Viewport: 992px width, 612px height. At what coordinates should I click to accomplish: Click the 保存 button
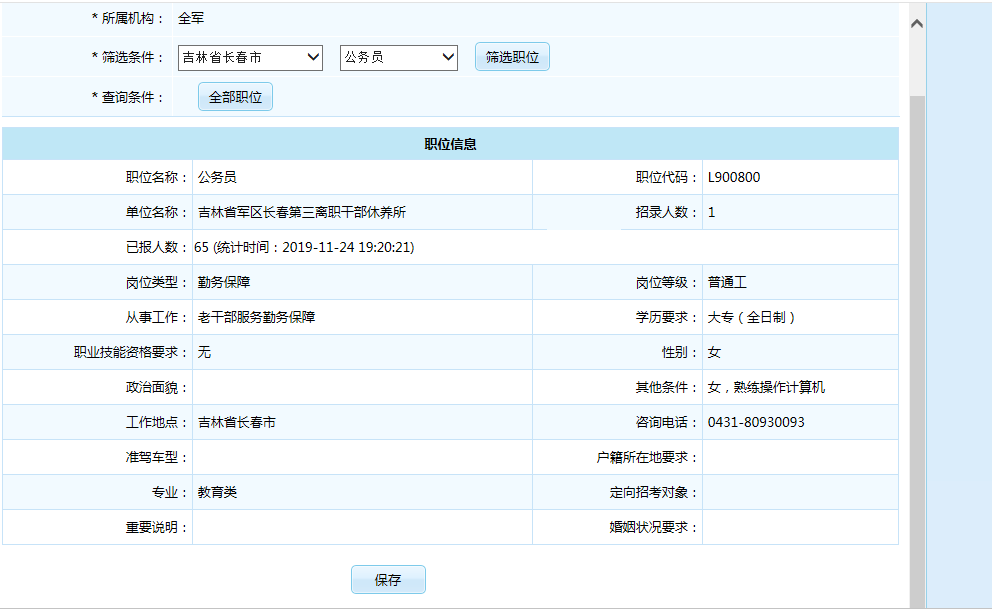pos(388,580)
